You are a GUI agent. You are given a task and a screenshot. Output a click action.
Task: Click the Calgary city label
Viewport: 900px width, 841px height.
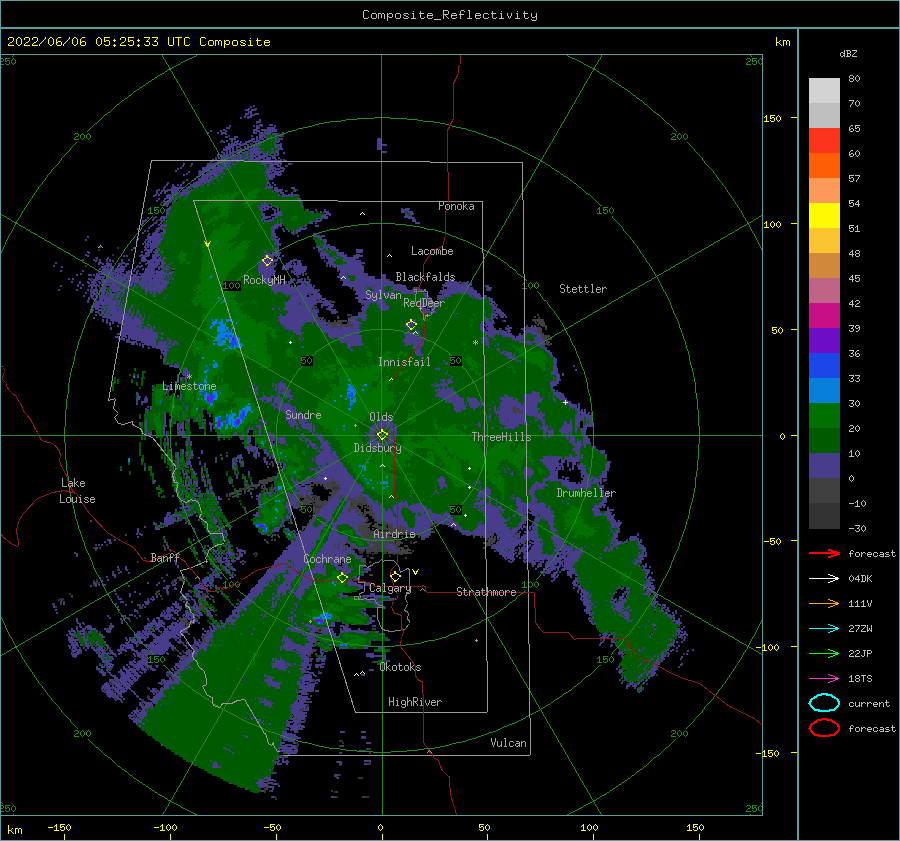(390, 588)
